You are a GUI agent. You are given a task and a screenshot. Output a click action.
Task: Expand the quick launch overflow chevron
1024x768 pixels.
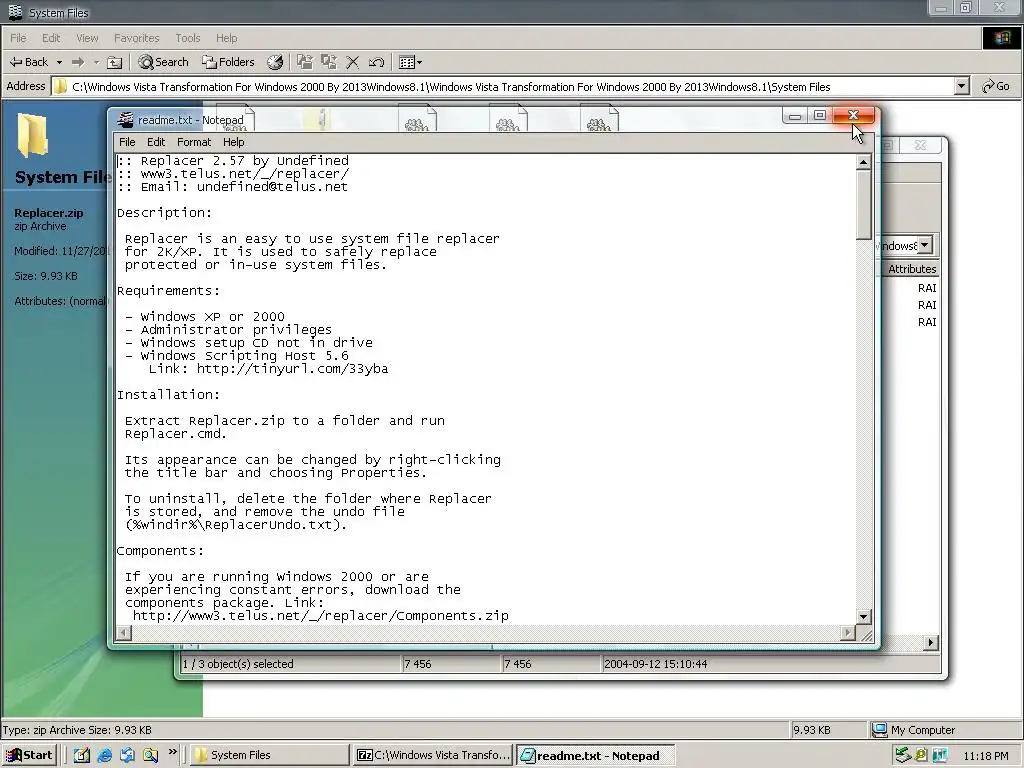pos(172,752)
